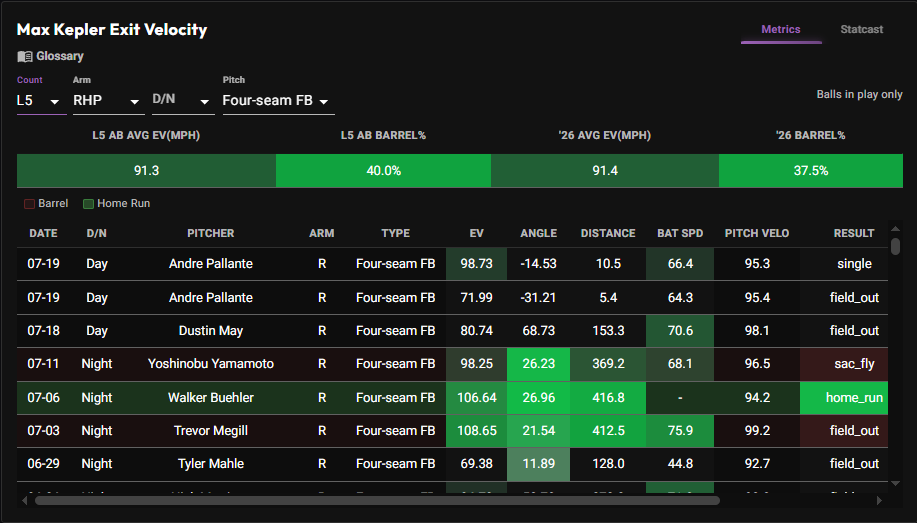Click pitcher Yoshinobu Yamamoto
917x523 pixels.
click(x=211, y=364)
